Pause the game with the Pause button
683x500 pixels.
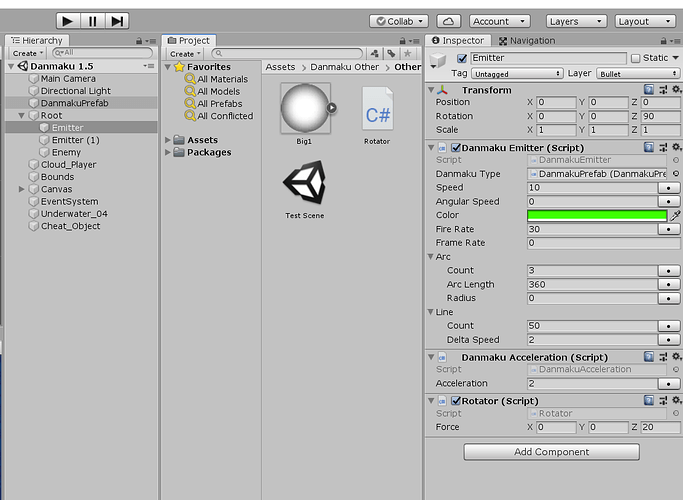[92, 21]
